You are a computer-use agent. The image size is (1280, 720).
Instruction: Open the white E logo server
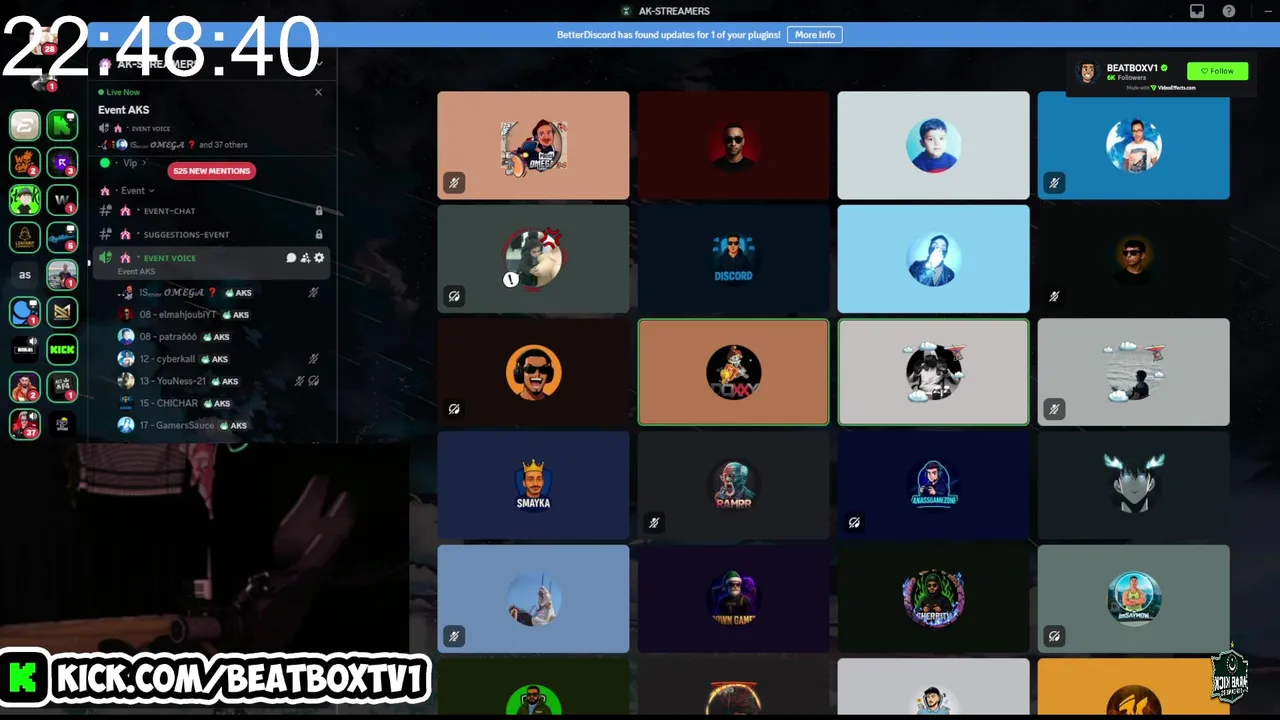pos(25,125)
